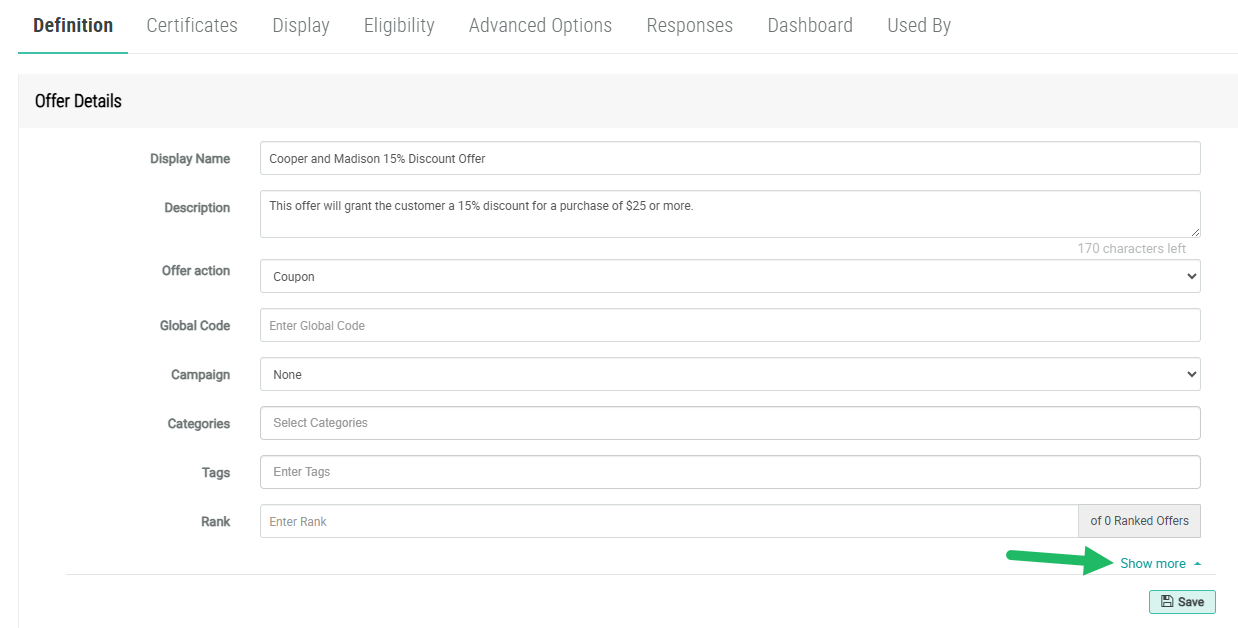1238x628 pixels.
Task: Focus the Description text area
Action: (x=729, y=214)
